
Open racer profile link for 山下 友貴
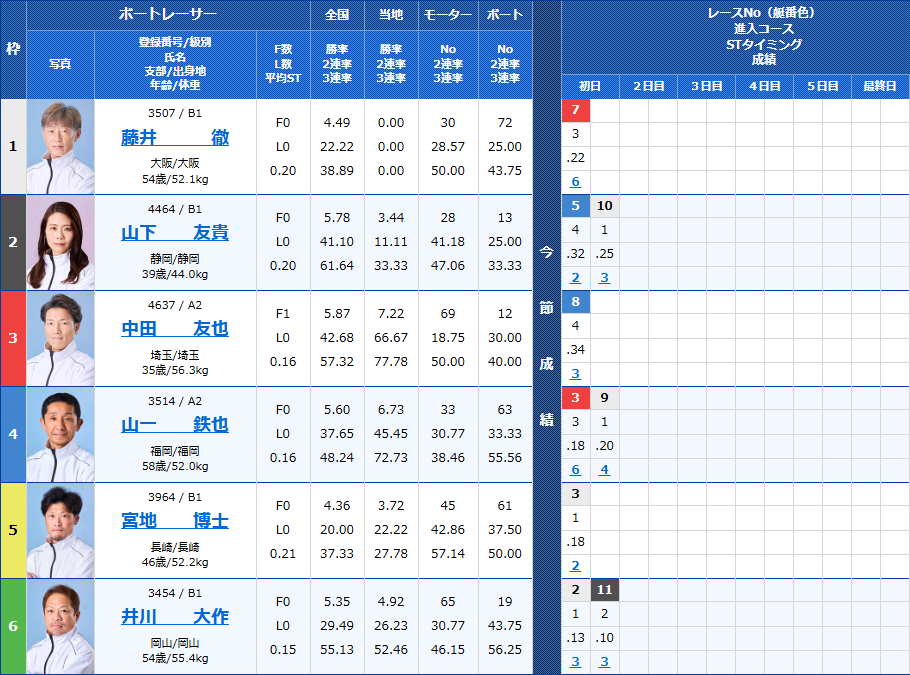click(176, 232)
